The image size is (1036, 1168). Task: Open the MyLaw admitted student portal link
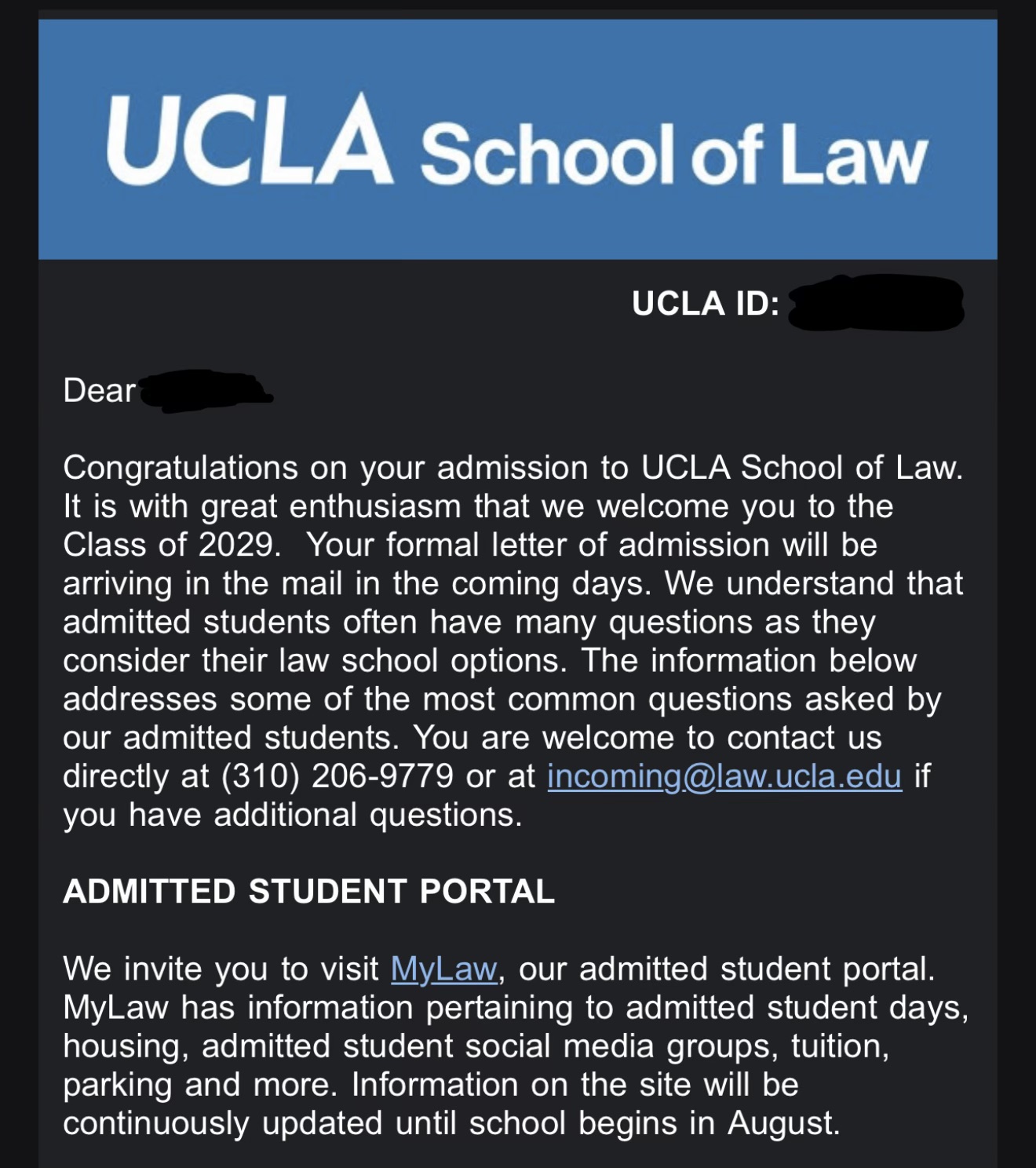444,969
